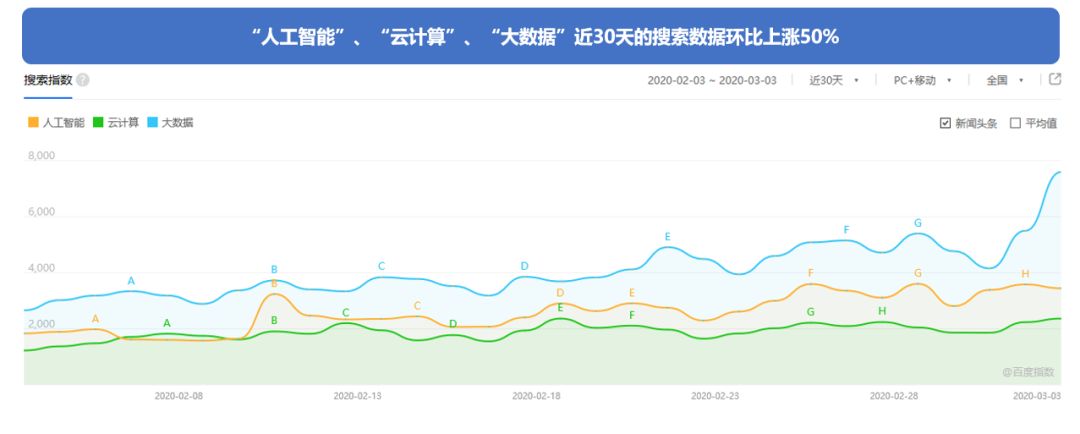
Task: Click the help icon beside 搜索指数
Action: (x=83, y=80)
